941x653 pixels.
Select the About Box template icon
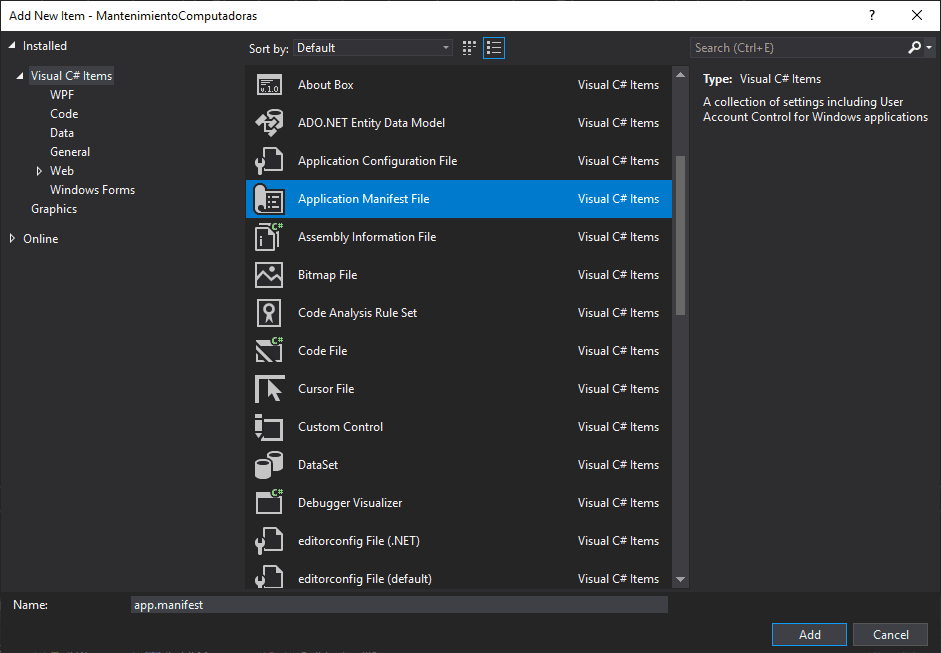268,84
